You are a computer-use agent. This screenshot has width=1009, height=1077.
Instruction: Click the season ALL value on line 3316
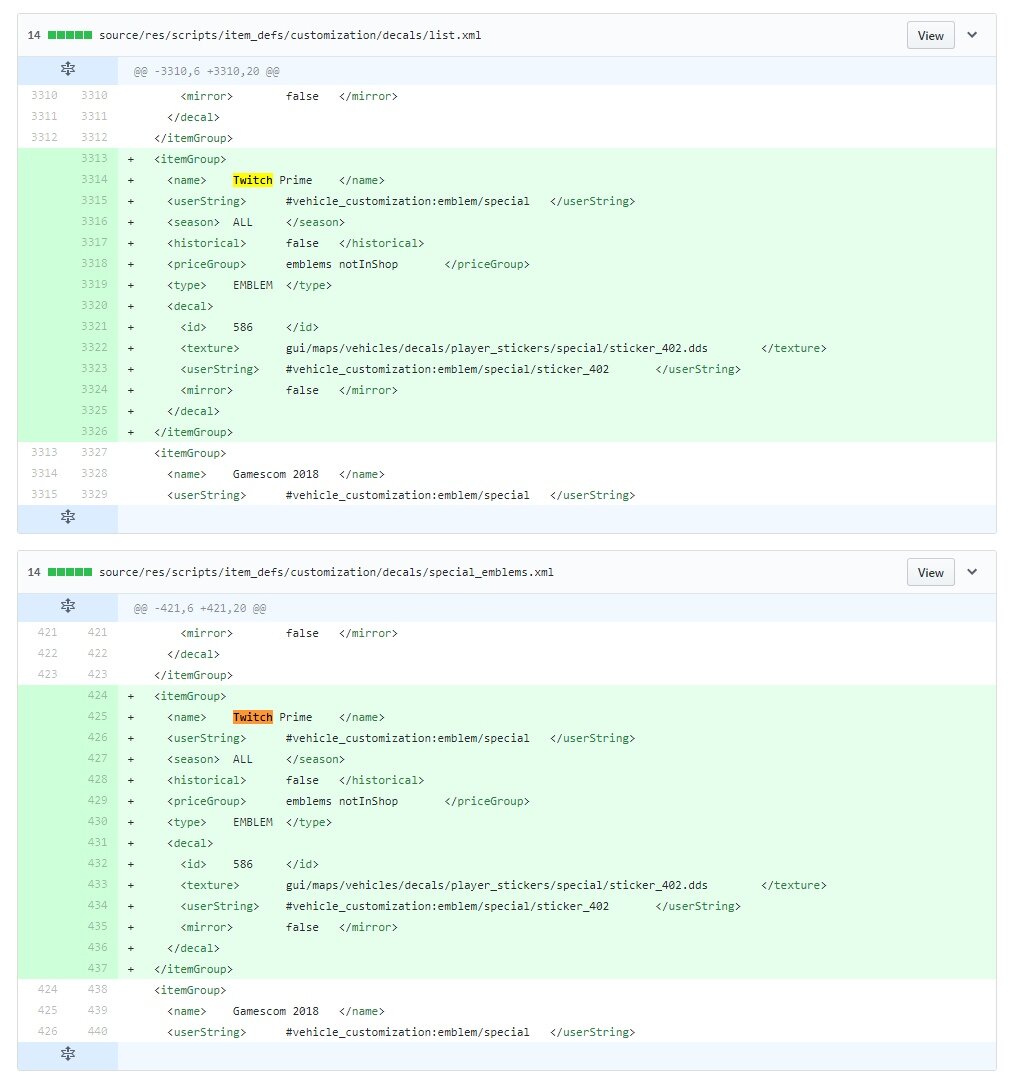[x=242, y=223]
